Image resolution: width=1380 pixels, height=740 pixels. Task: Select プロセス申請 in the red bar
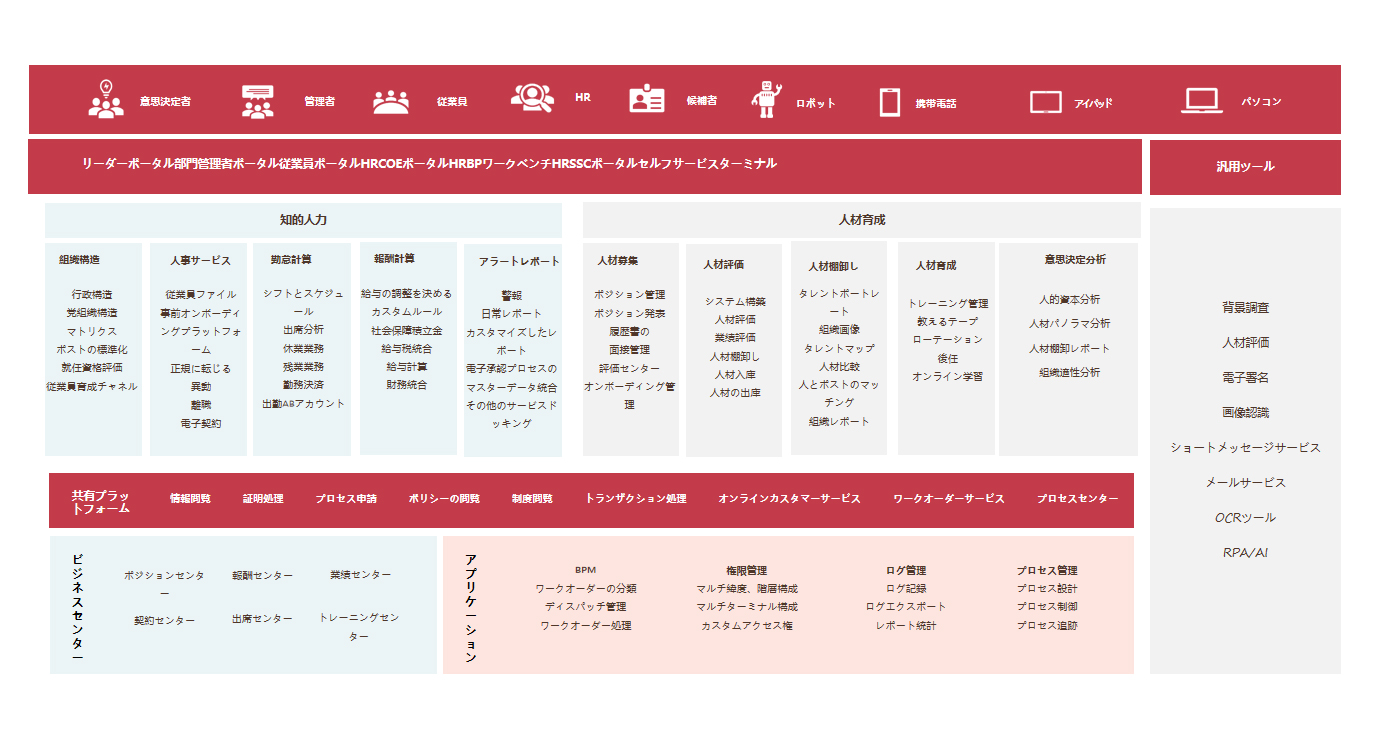(x=346, y=499)
